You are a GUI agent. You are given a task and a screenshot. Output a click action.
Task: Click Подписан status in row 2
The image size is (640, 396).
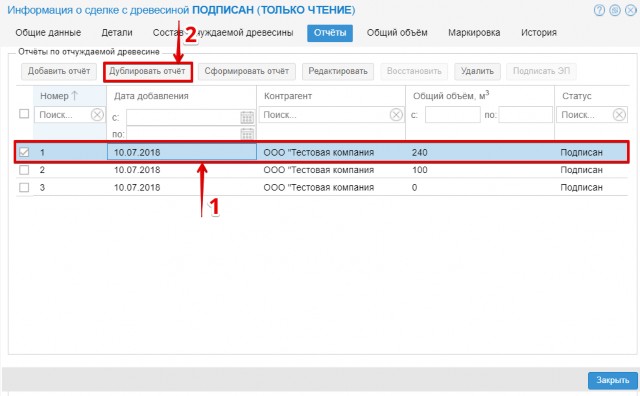[x=581, y=170]
